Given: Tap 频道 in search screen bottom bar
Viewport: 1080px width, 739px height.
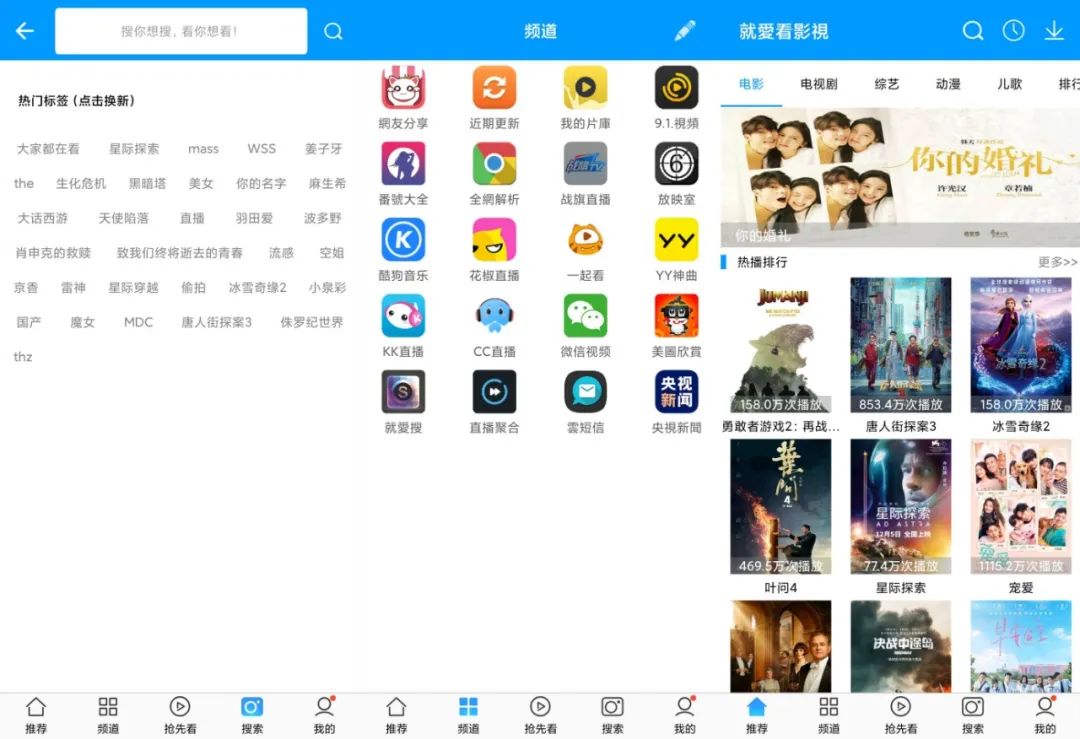Looking at the screenshot, I should point(108,716).
